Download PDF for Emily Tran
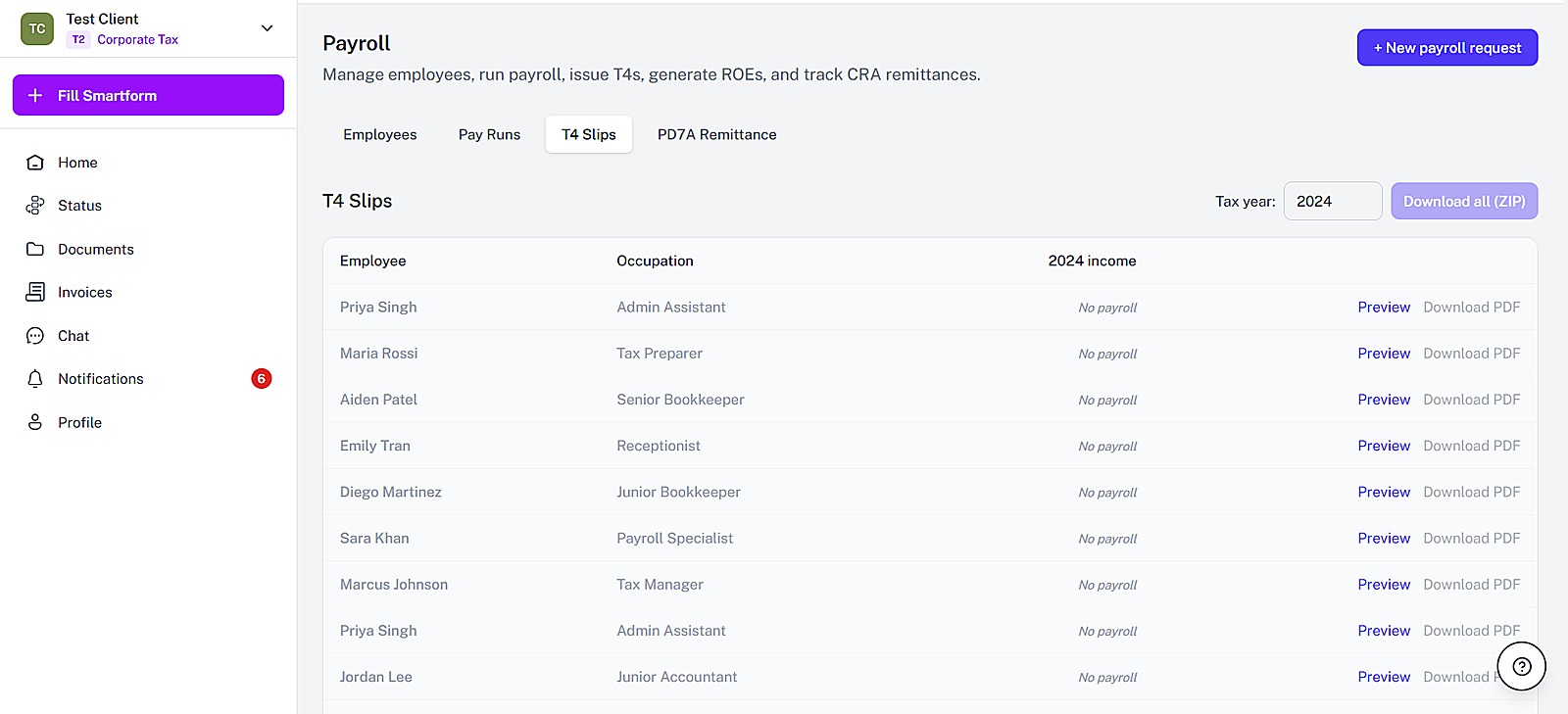The height and width of the screenshot is (714, 1568). coord(1472,446)
